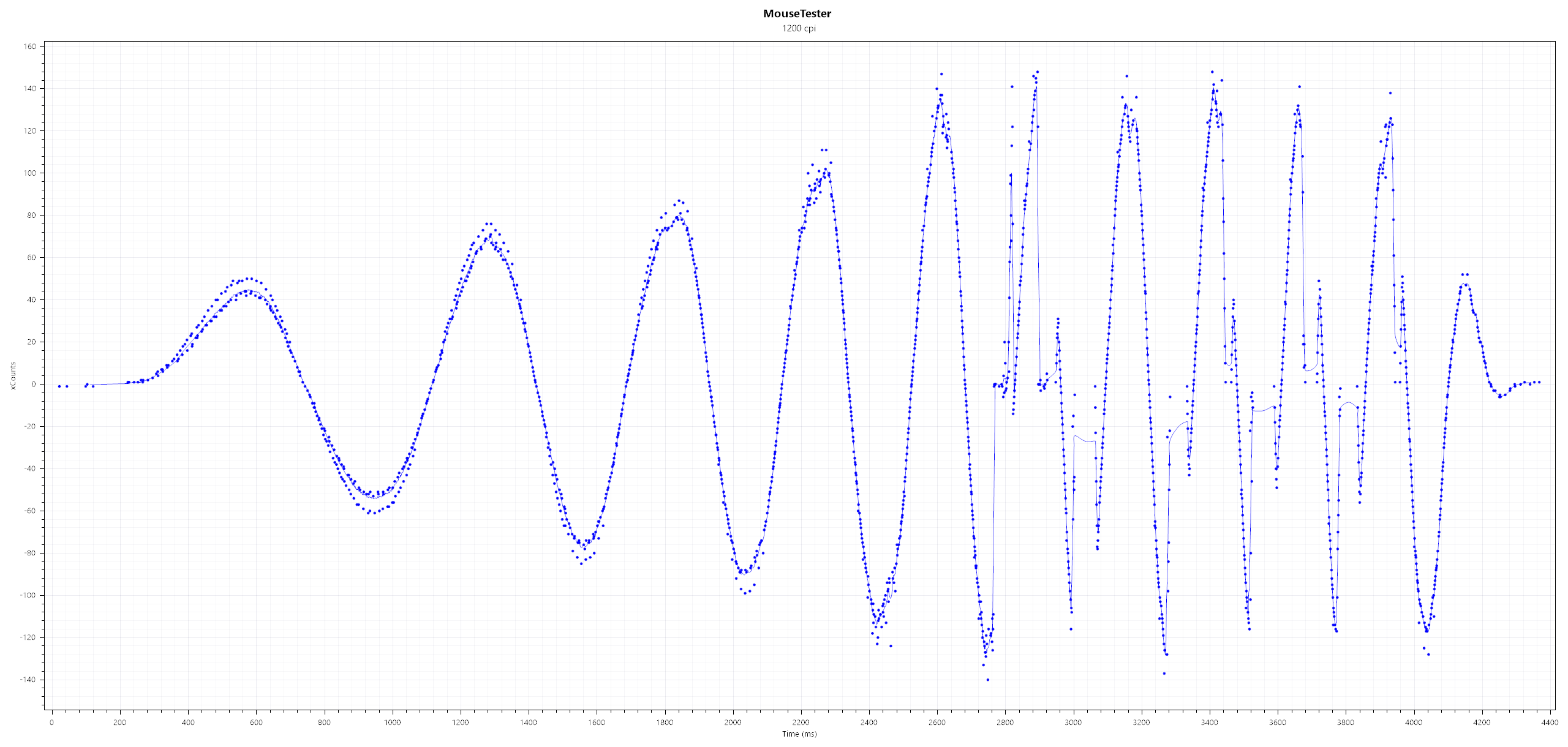This screenshot has height=747, width=1568.
Task: Click the -60 tick on y-axis
Action: click(30, 511)
